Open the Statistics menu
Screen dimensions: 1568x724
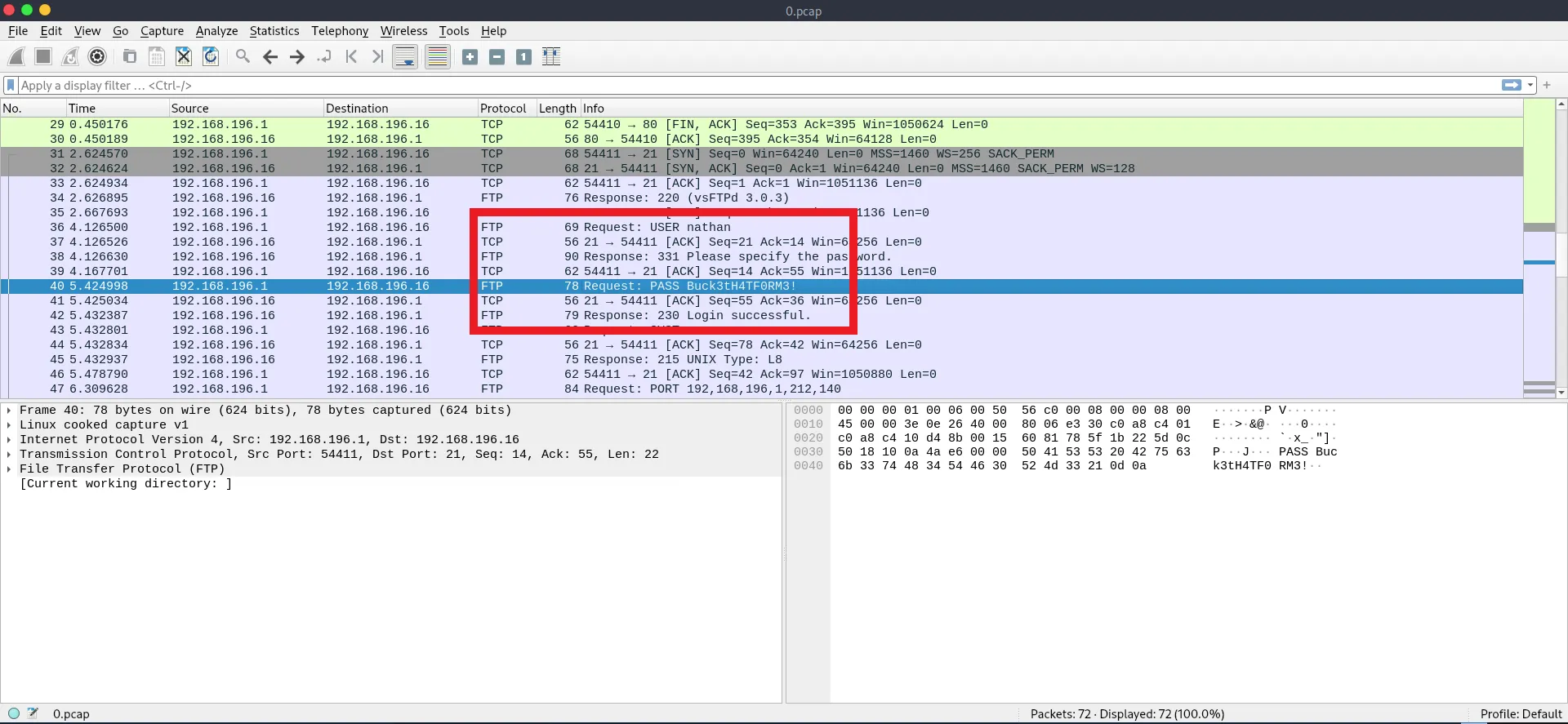[x=274, y=31]
